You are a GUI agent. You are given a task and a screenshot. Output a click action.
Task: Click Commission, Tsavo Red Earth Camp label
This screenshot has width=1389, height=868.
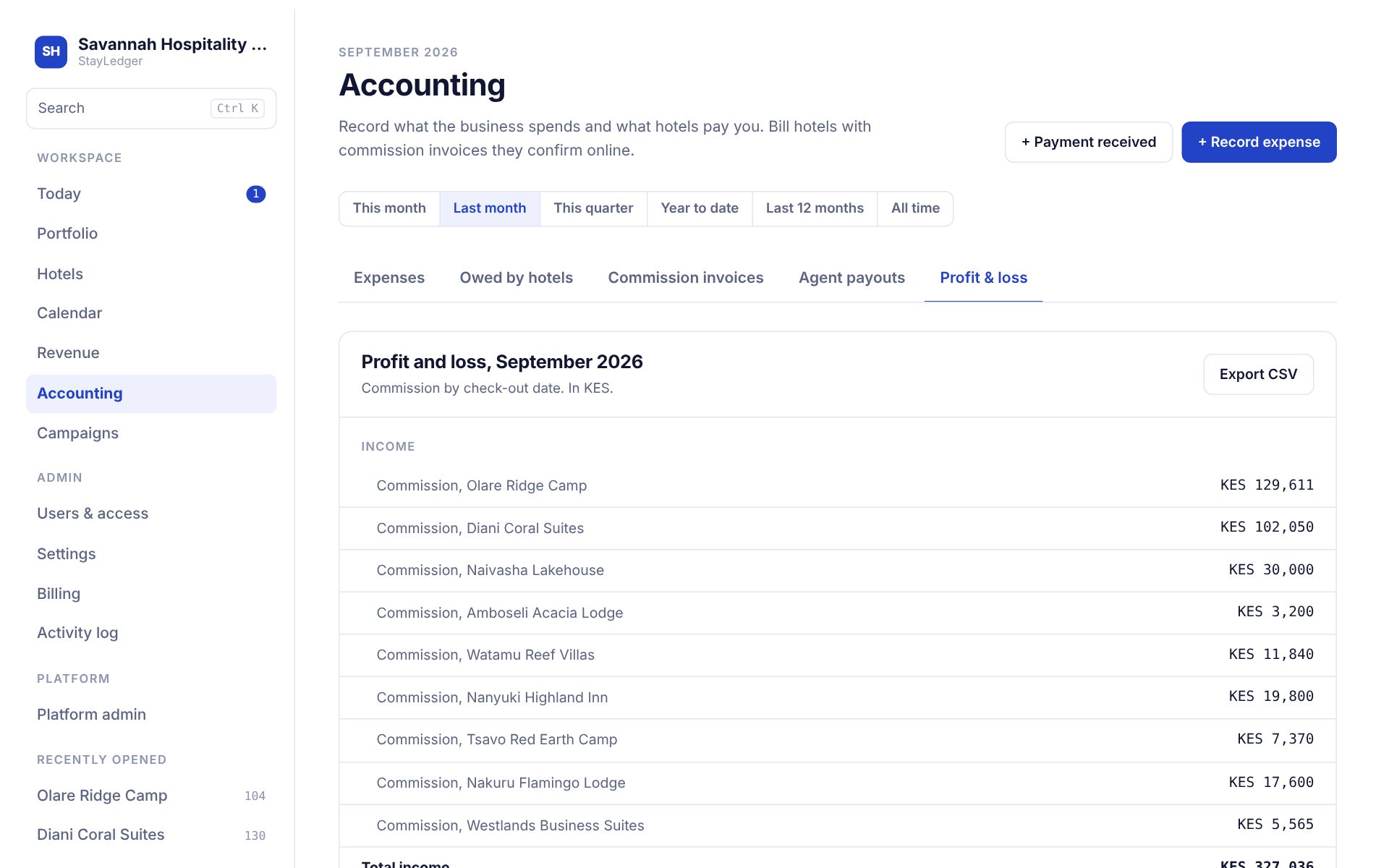click(497, 740)
